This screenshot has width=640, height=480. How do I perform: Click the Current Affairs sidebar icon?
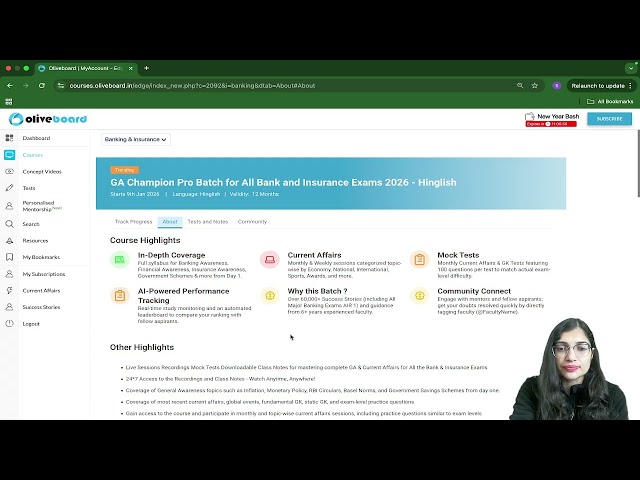[10, 290]
